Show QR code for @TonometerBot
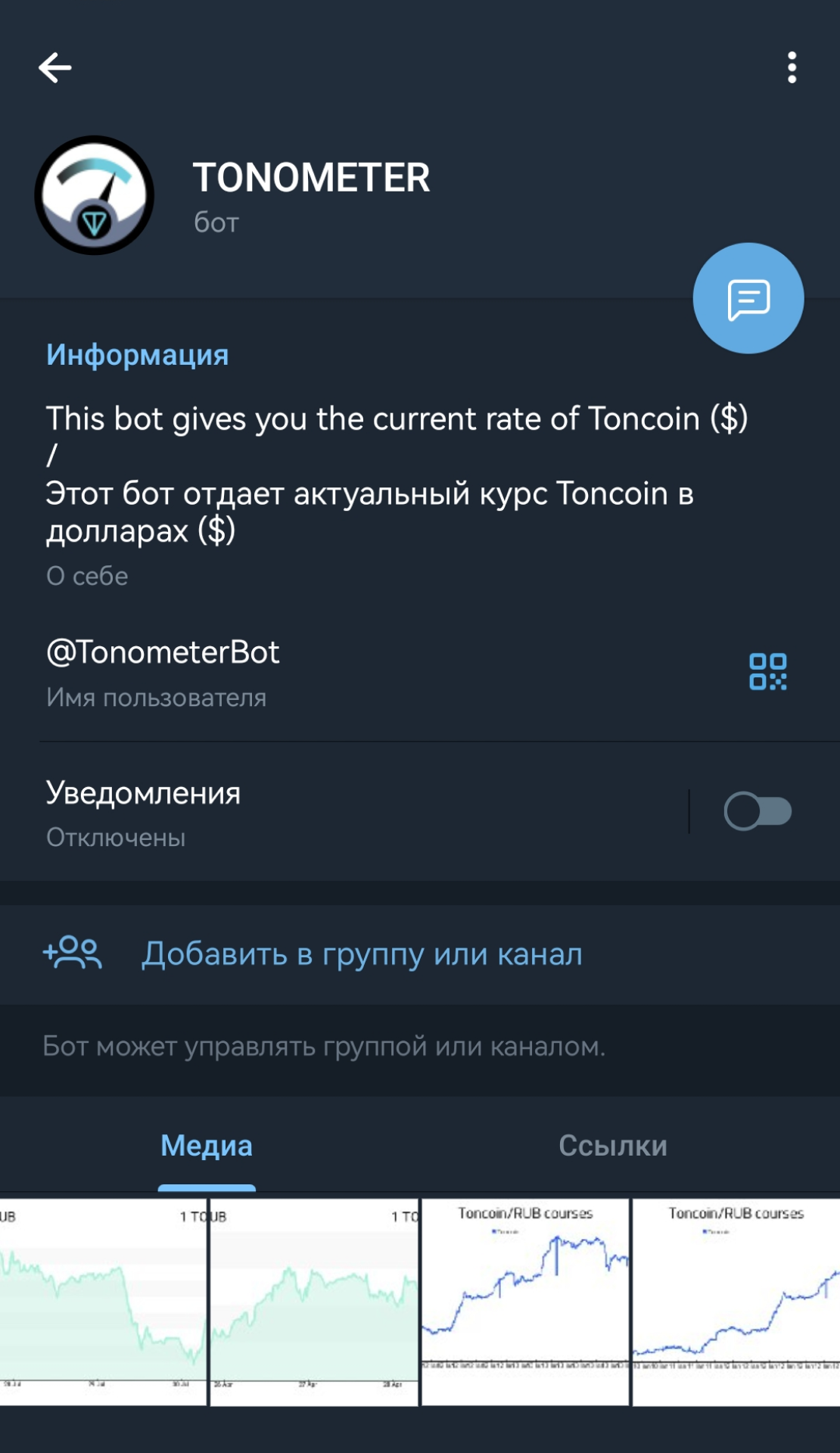This screenshot has width=840, height=1453. [767, 671]
